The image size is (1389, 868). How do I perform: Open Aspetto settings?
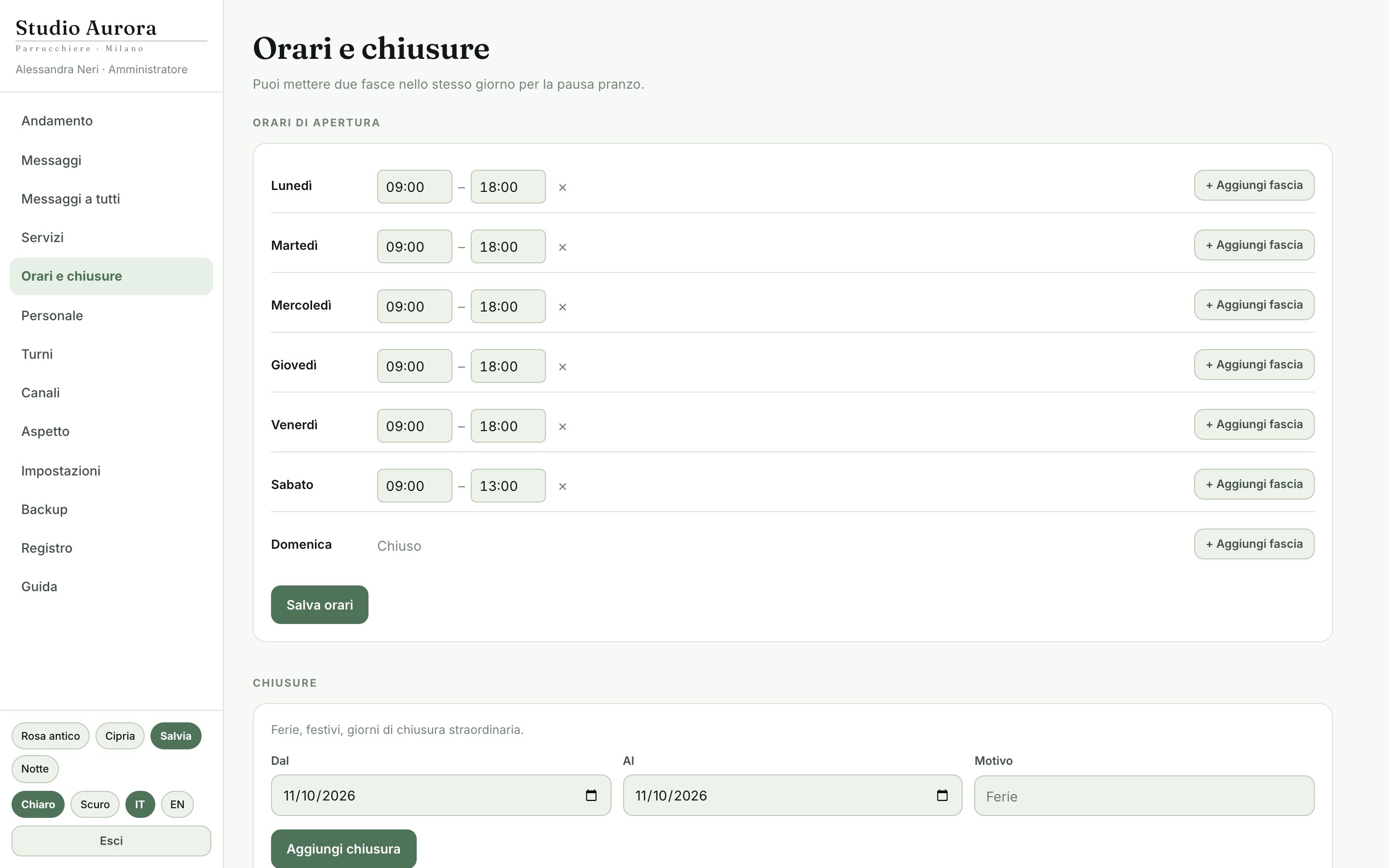click(x=111, y=431)
